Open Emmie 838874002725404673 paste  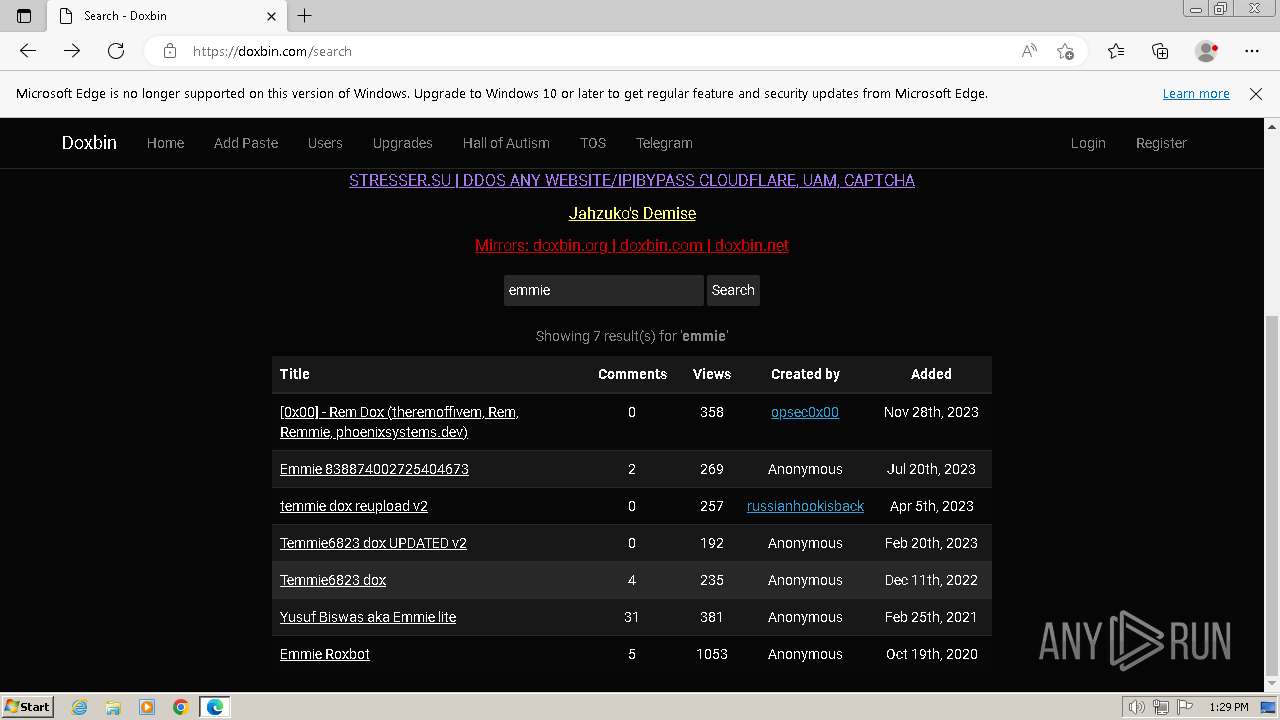374,469
